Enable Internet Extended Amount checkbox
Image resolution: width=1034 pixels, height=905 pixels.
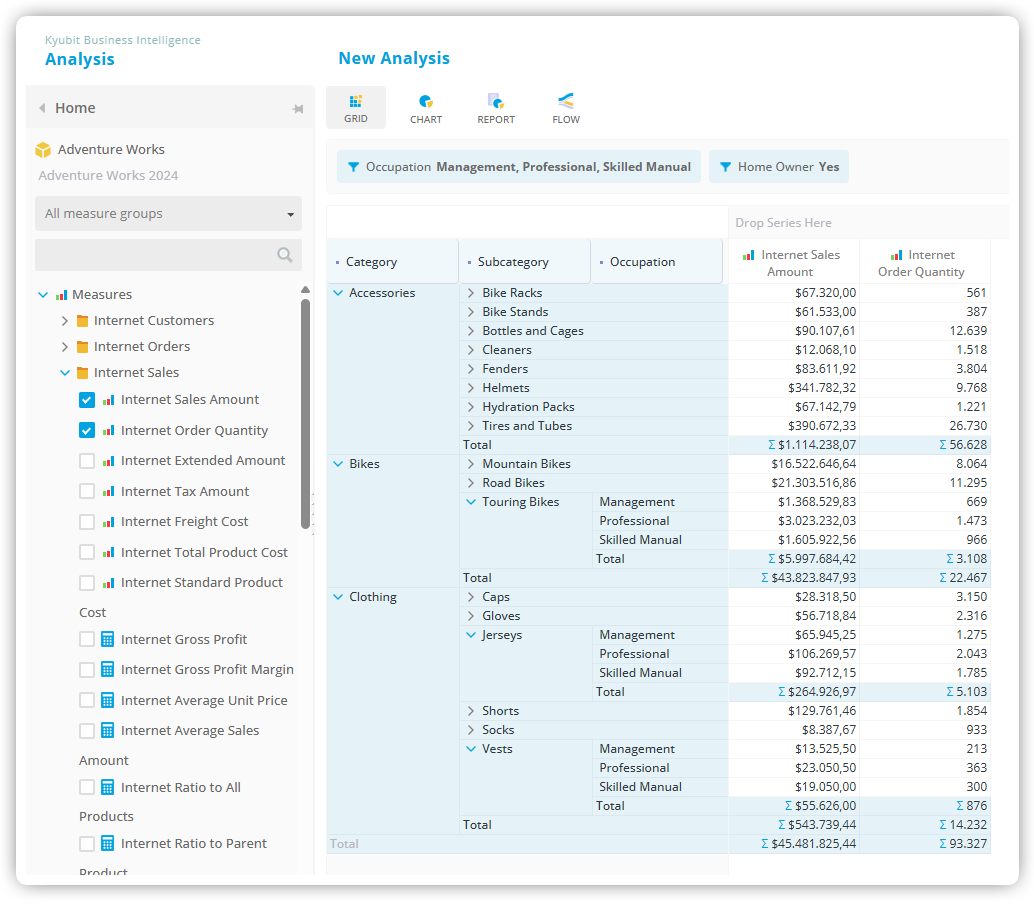click(86, 461)
